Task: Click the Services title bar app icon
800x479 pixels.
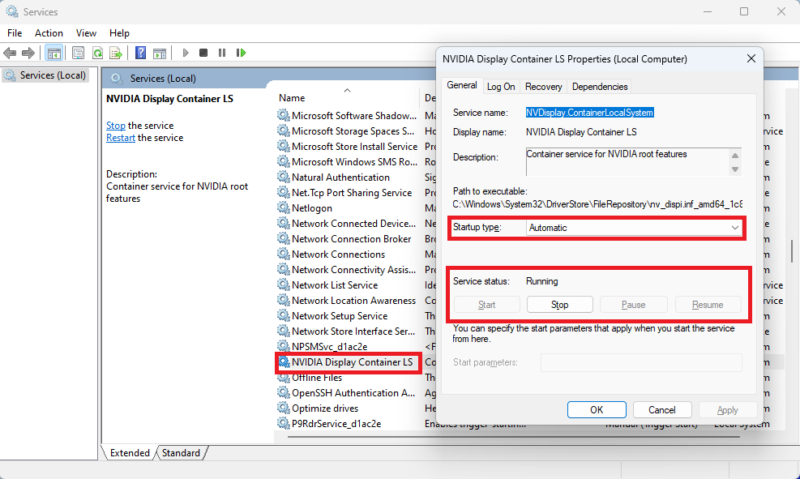Action: (12, 11)
